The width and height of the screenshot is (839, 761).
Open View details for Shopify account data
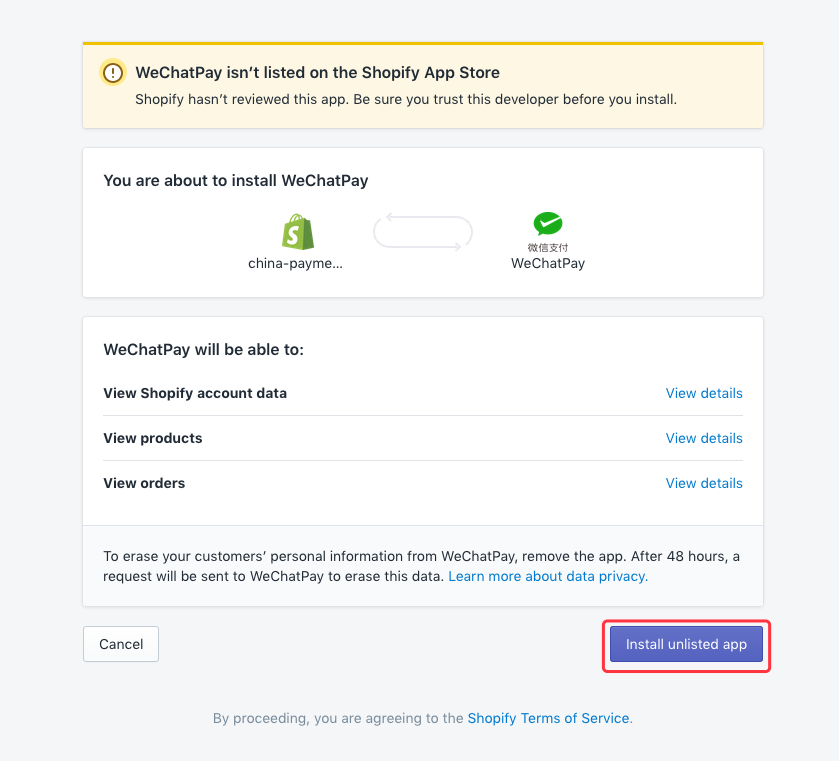[x=704, y=393]
